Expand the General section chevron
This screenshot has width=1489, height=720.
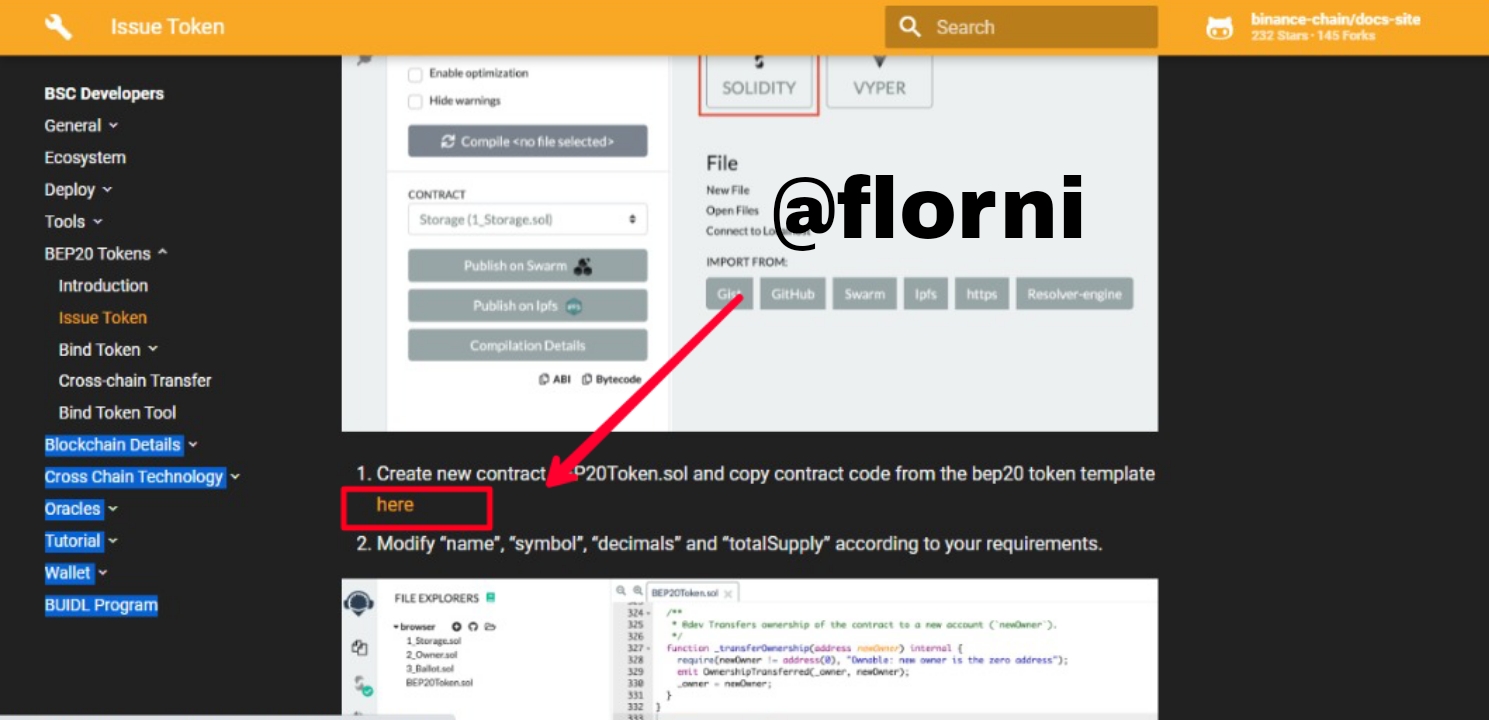[x=113, y=126]
